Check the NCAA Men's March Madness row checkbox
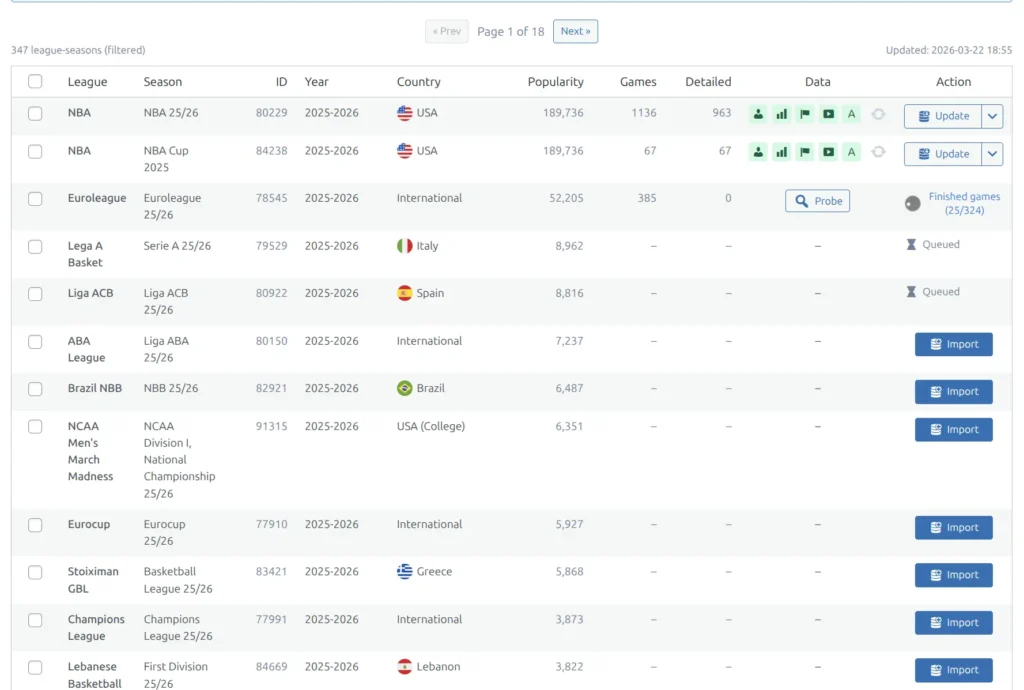 [35, 427]
